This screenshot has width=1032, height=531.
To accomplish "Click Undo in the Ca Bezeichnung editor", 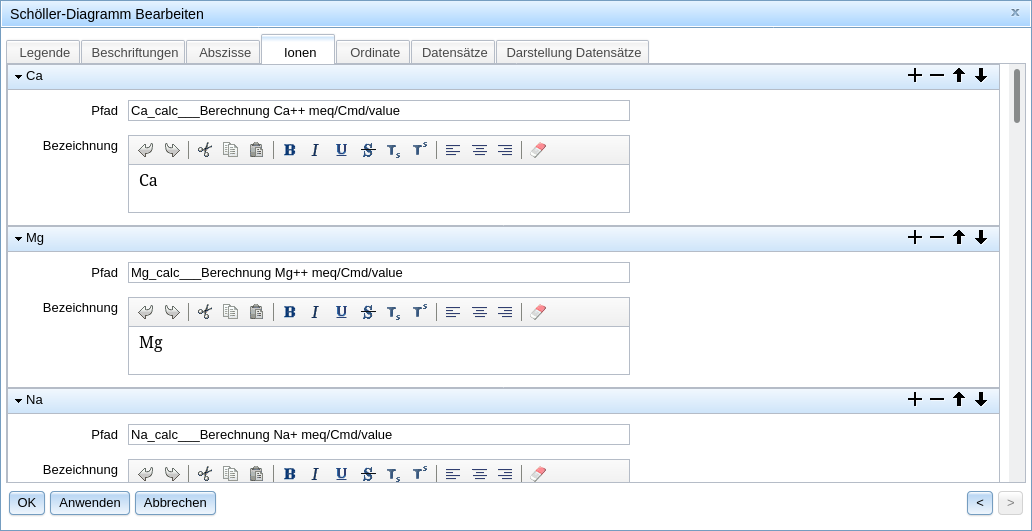I will (x=145, y=150).
